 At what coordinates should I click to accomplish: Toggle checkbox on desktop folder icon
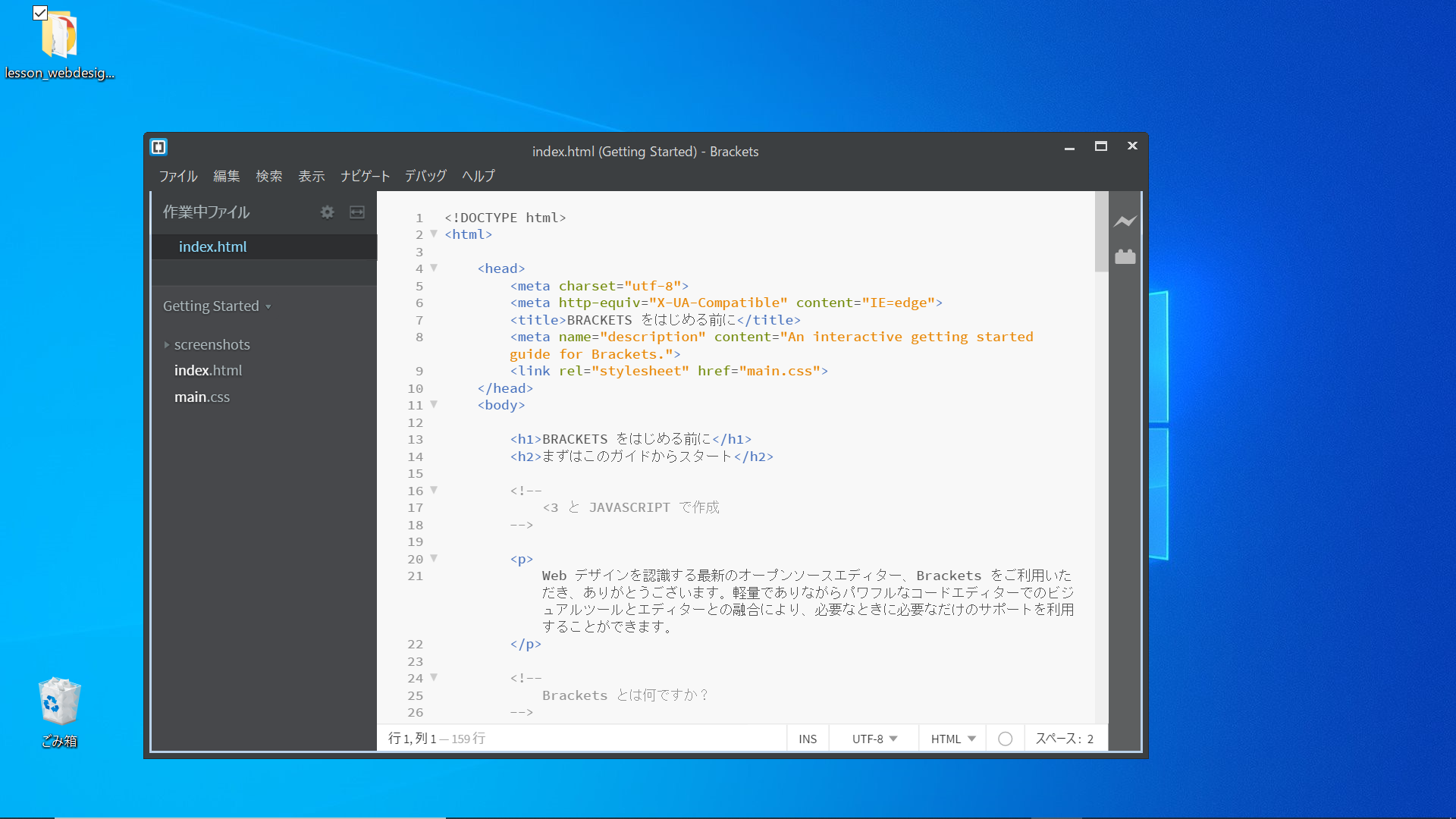(x=40, y=13)
